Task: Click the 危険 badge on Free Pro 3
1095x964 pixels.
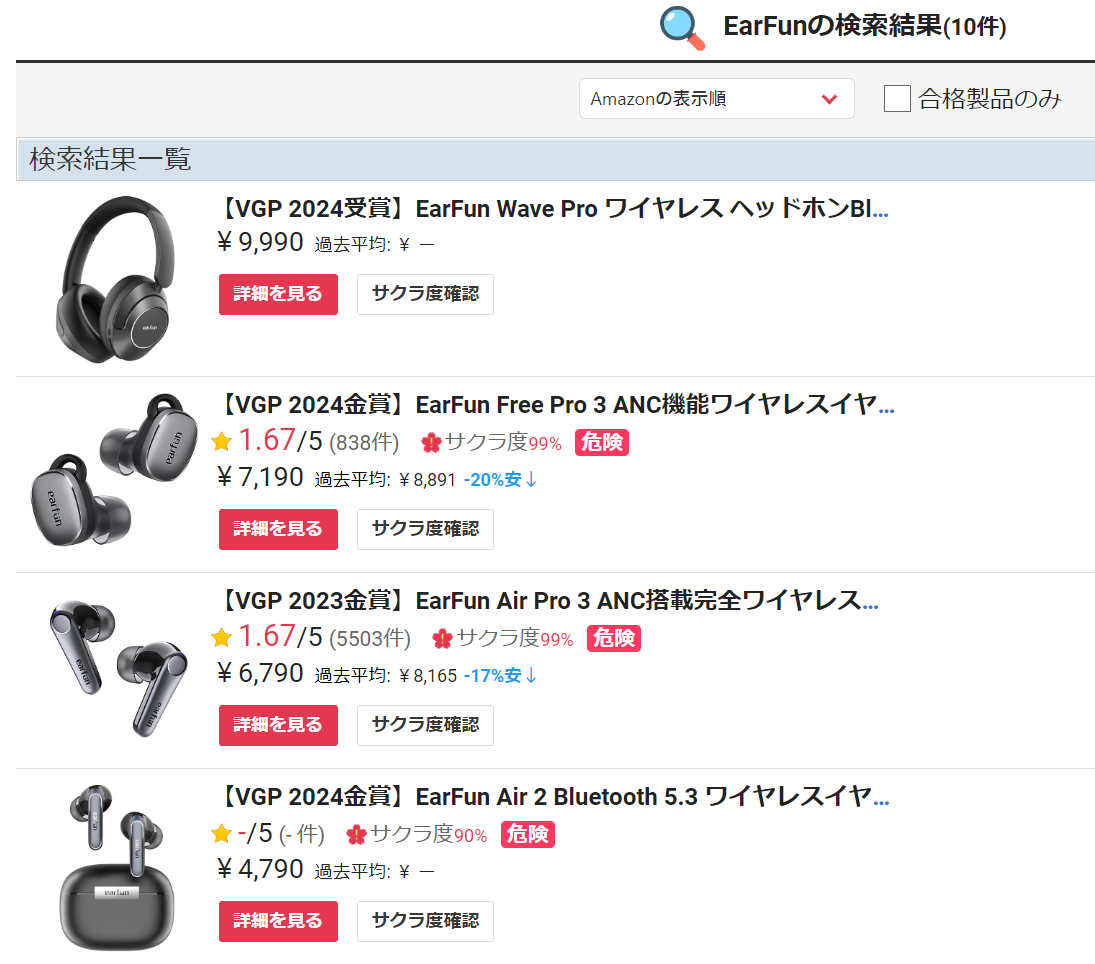Action: click(x=602, y=442)
